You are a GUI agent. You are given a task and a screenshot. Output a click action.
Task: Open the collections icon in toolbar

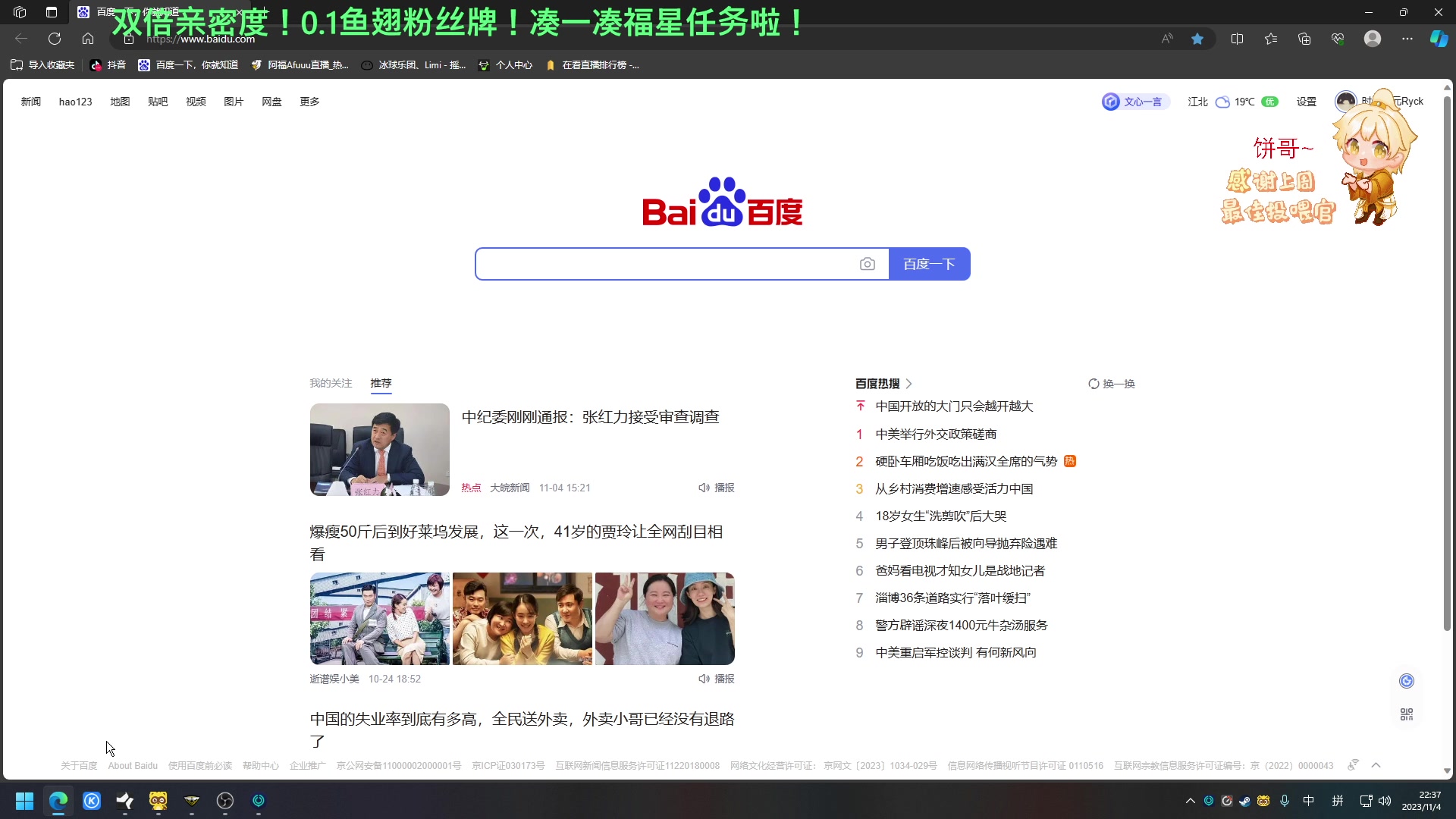tap(1304, 39)
